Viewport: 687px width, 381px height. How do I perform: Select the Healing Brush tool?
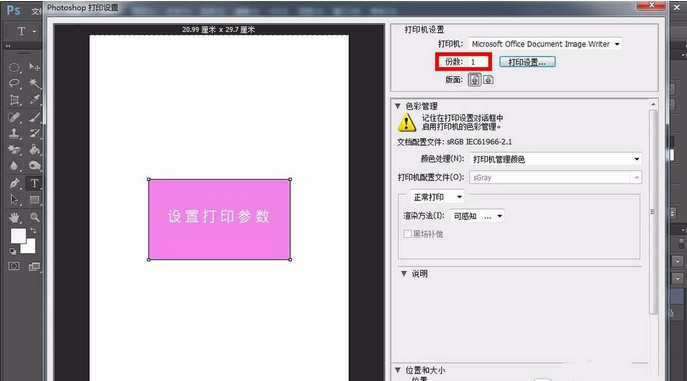pyautogui.click(x=14, y=117)
